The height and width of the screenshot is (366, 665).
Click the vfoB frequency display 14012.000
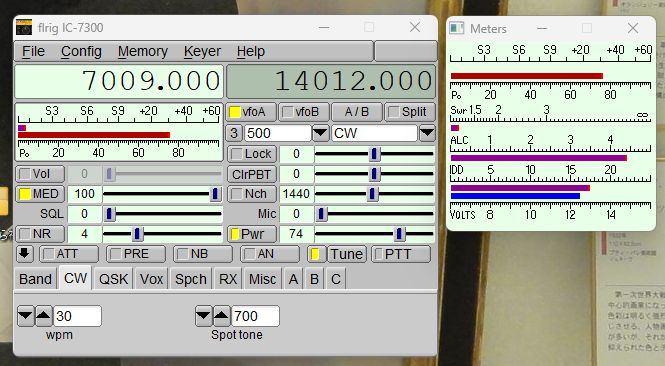point(331,81)
